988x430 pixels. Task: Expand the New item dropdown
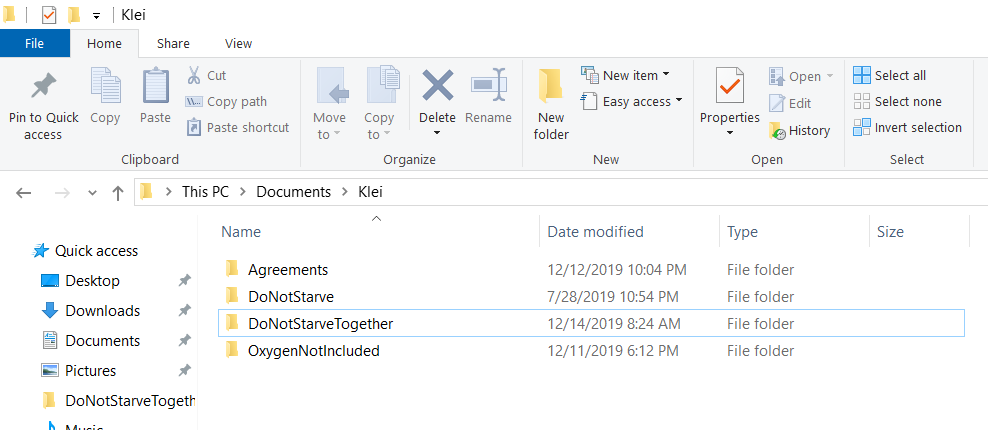[x=665, y=75]
